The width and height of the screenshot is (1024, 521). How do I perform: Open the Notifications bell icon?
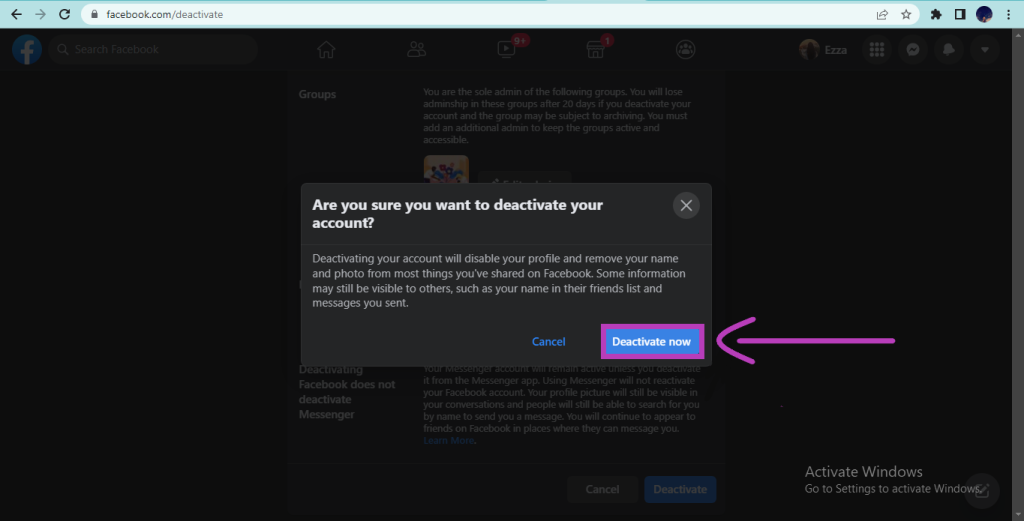949,50
